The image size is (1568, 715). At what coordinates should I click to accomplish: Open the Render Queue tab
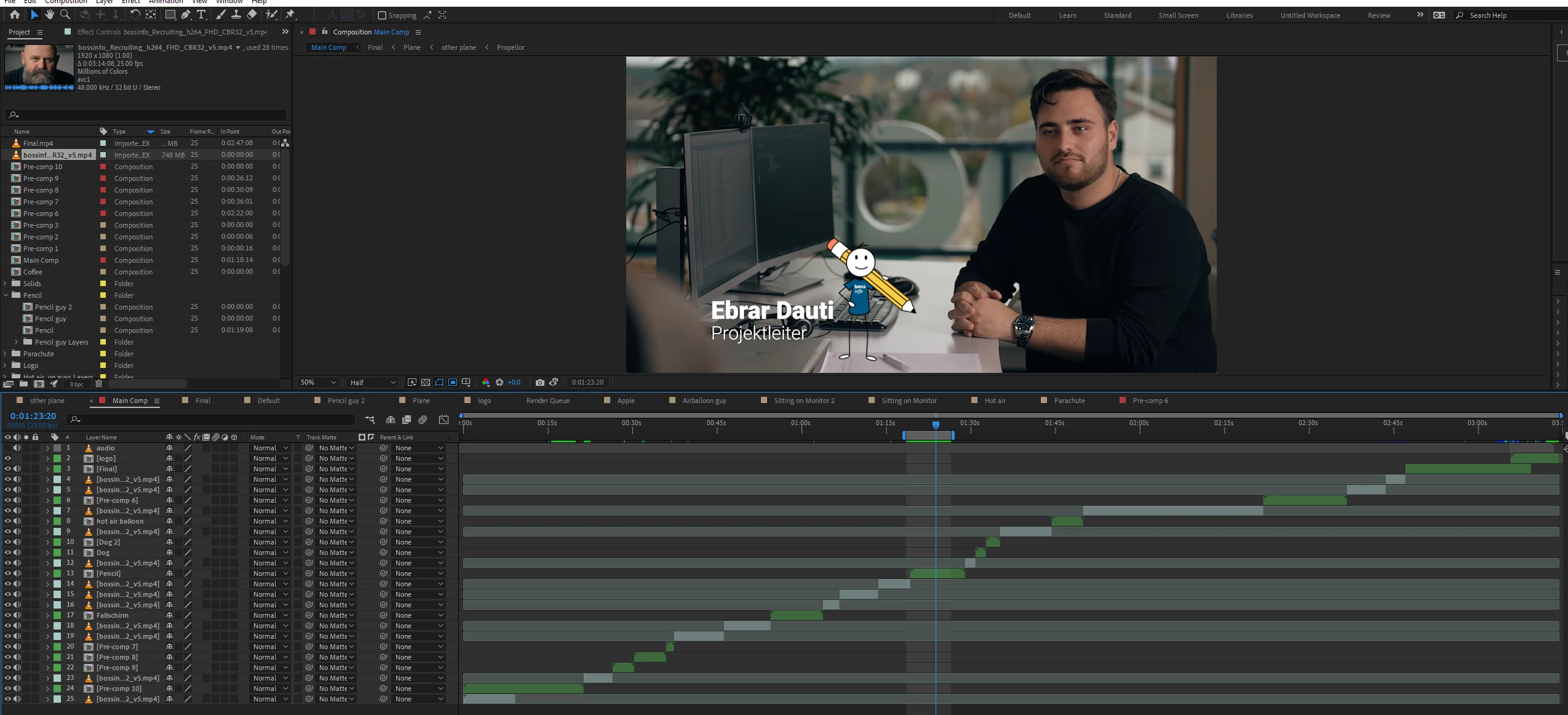click(547, 401)
